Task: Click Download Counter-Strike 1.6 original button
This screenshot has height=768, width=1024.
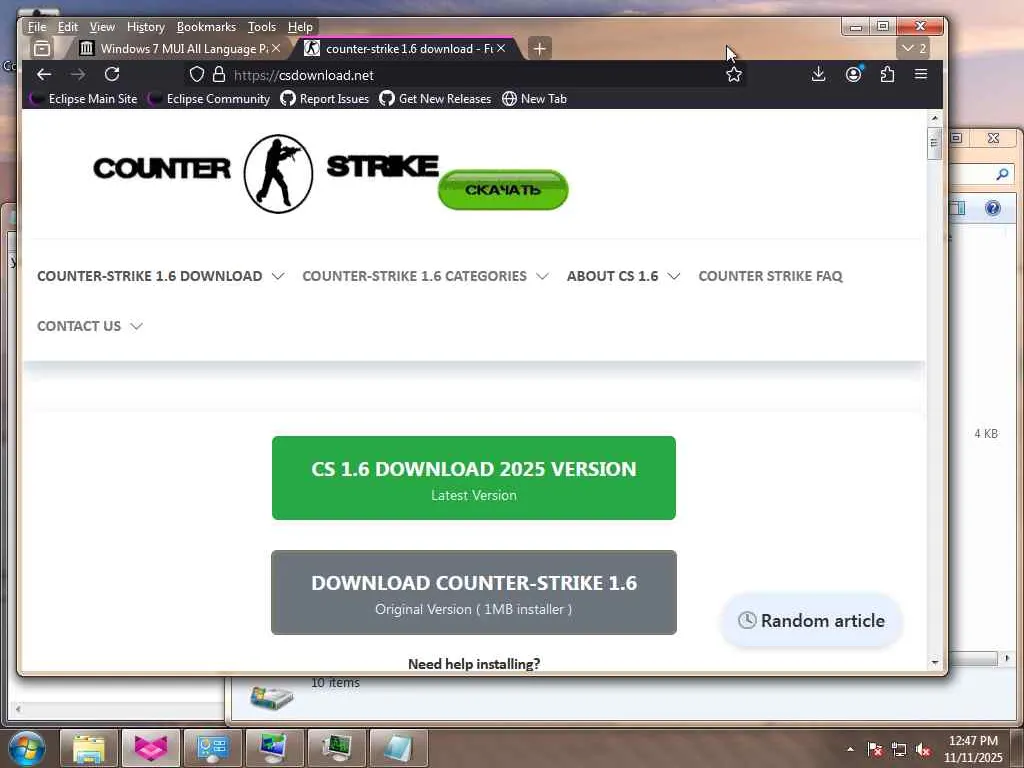Action: click(x=473, y=592)
